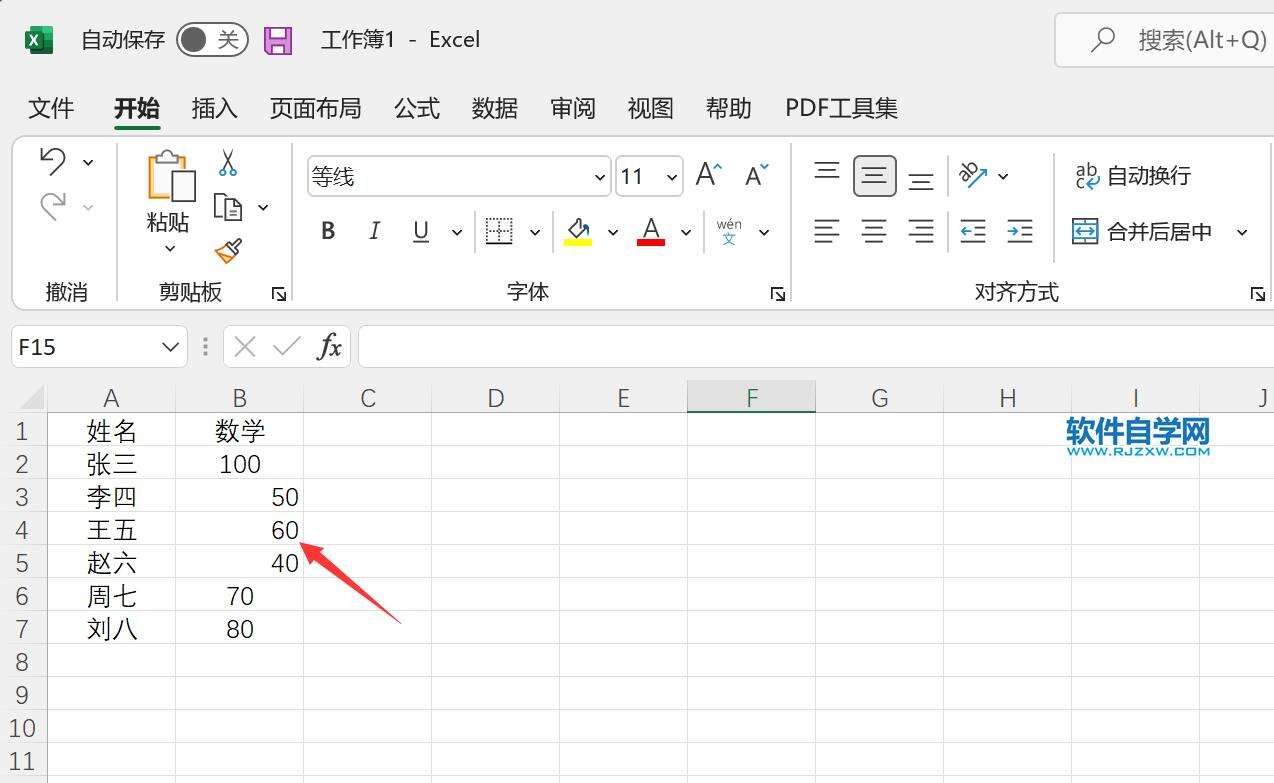The height and width of the screenshot is (783, 1274).
Task: Click the Increase Indent icon
Action: click(x=1019, y=232)
